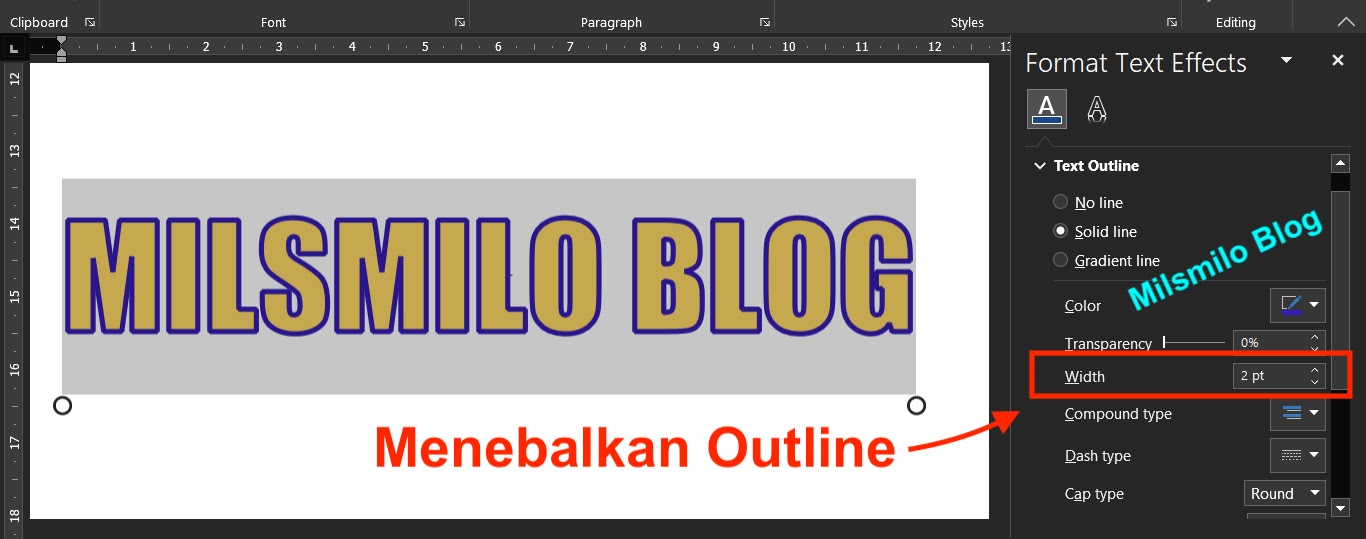The height and width of the screenshot is (539, 1366).
Task: Click the text box's bottom-right sizing handle
Action: (x=916, y=405)
